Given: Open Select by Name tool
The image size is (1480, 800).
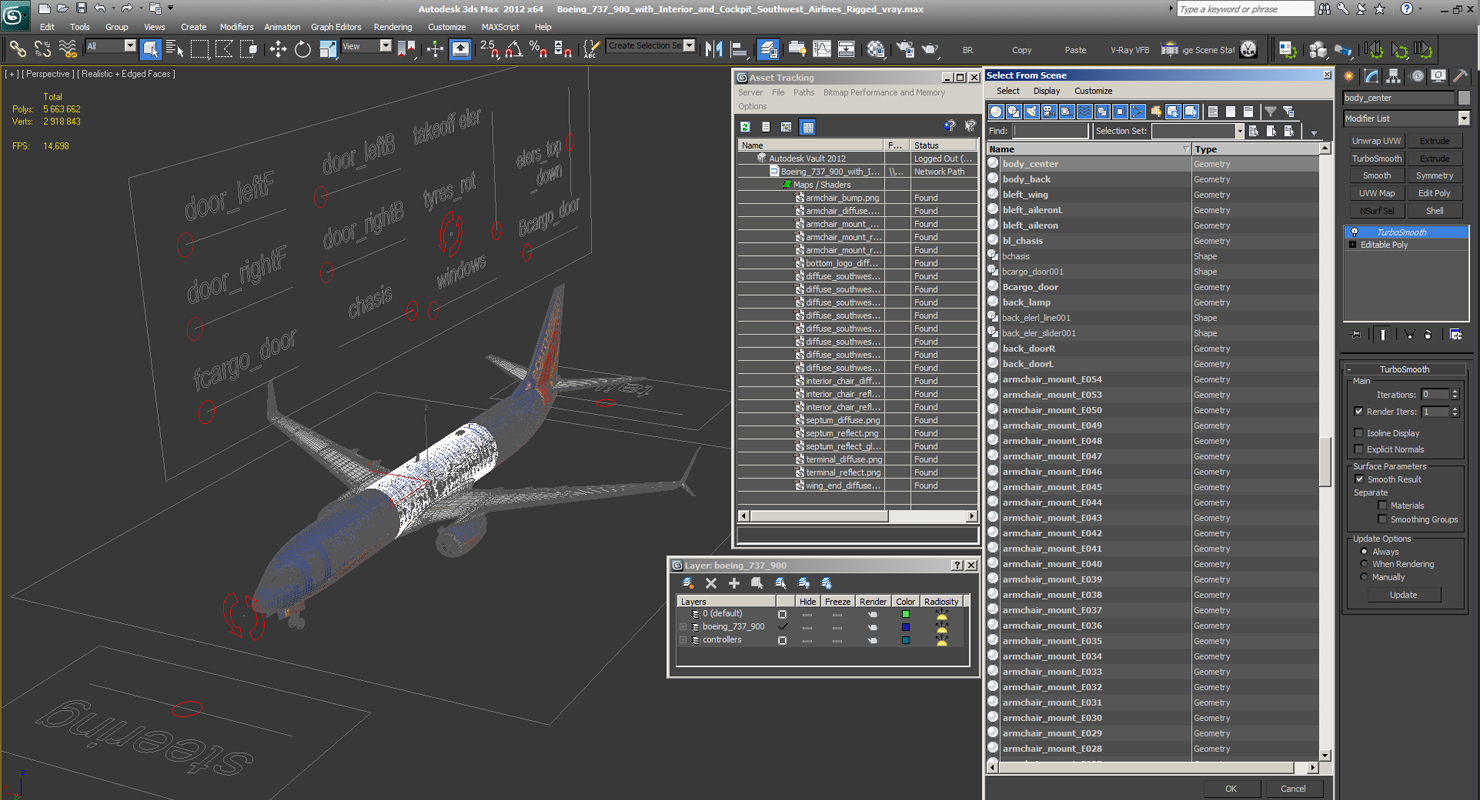Looking at the screenshot, I should [x=175, y=48].
